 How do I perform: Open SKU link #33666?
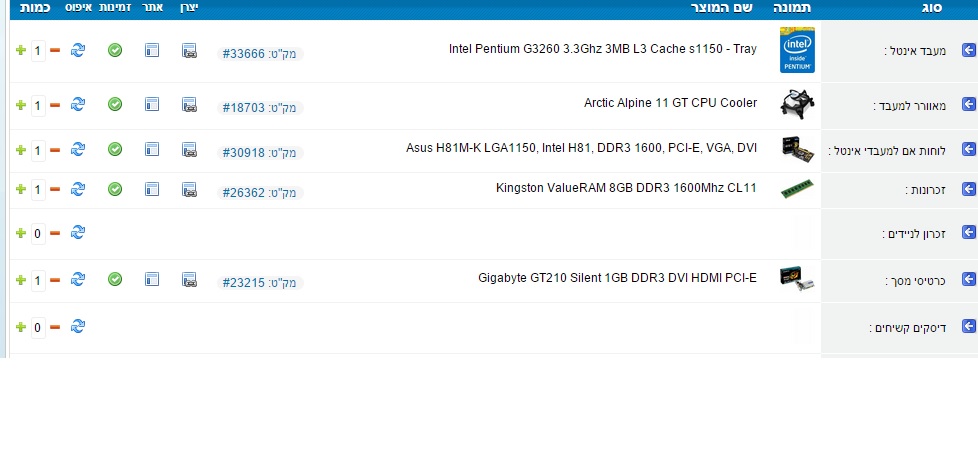tap(243, 53)
